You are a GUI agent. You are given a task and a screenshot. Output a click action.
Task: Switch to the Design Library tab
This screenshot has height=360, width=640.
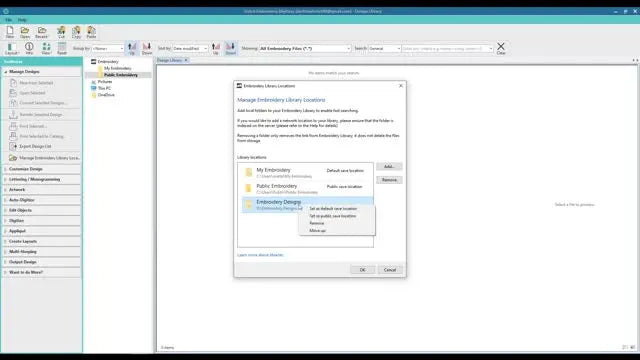click(x=169, y=60)
